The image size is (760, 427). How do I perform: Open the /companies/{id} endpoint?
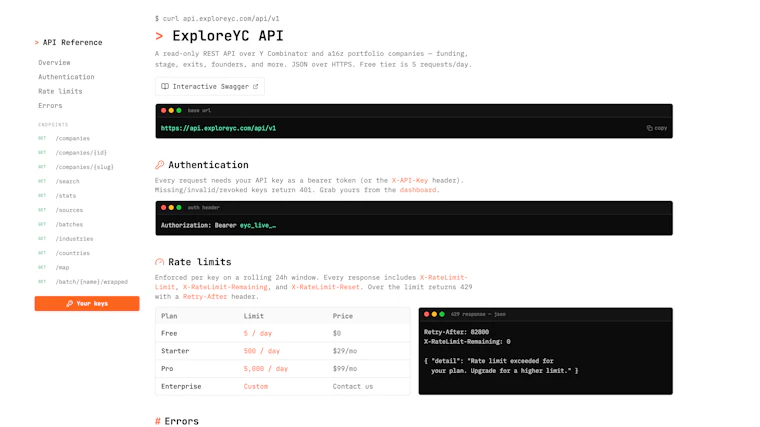coord(81,153)
